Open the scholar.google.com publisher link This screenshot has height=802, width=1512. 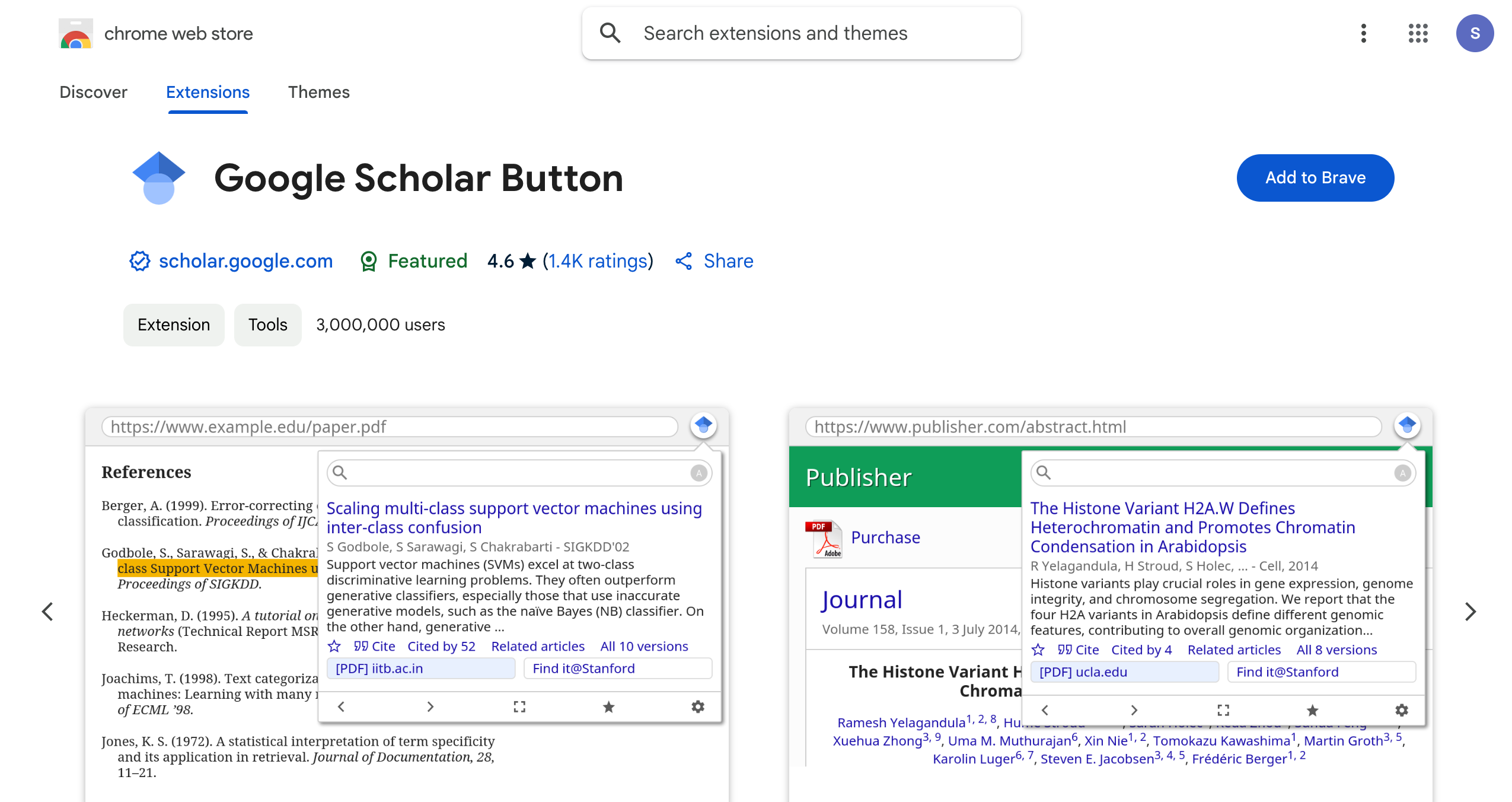(x=245, y=261)
